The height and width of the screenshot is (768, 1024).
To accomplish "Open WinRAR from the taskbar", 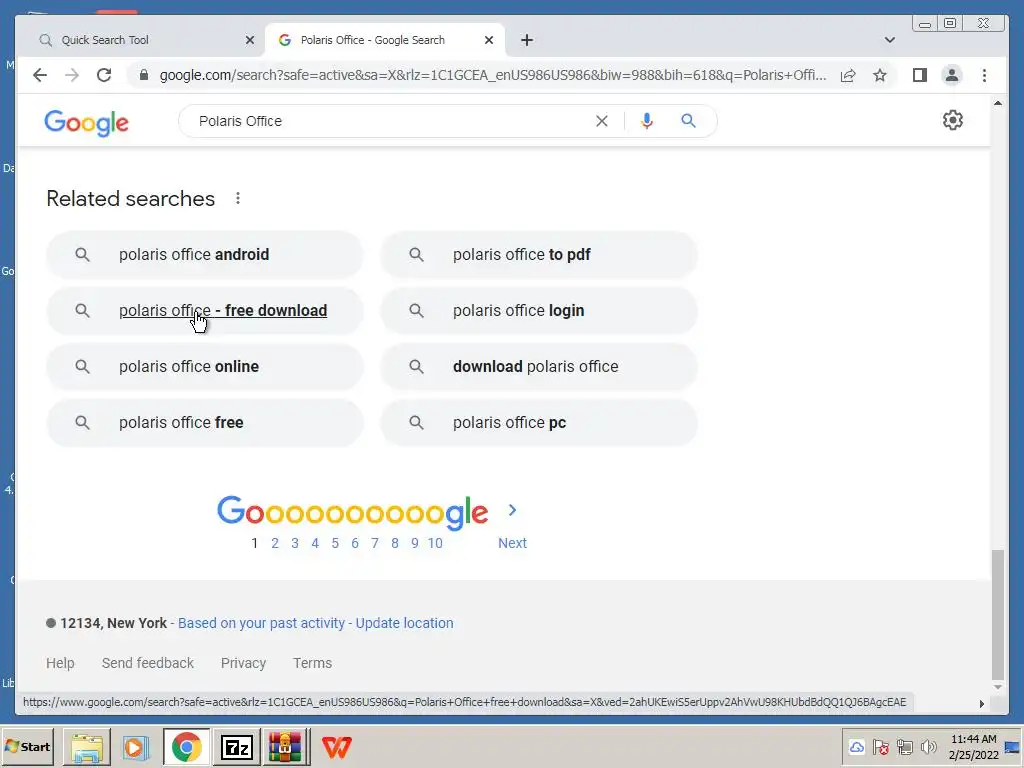I will point(285,747).
